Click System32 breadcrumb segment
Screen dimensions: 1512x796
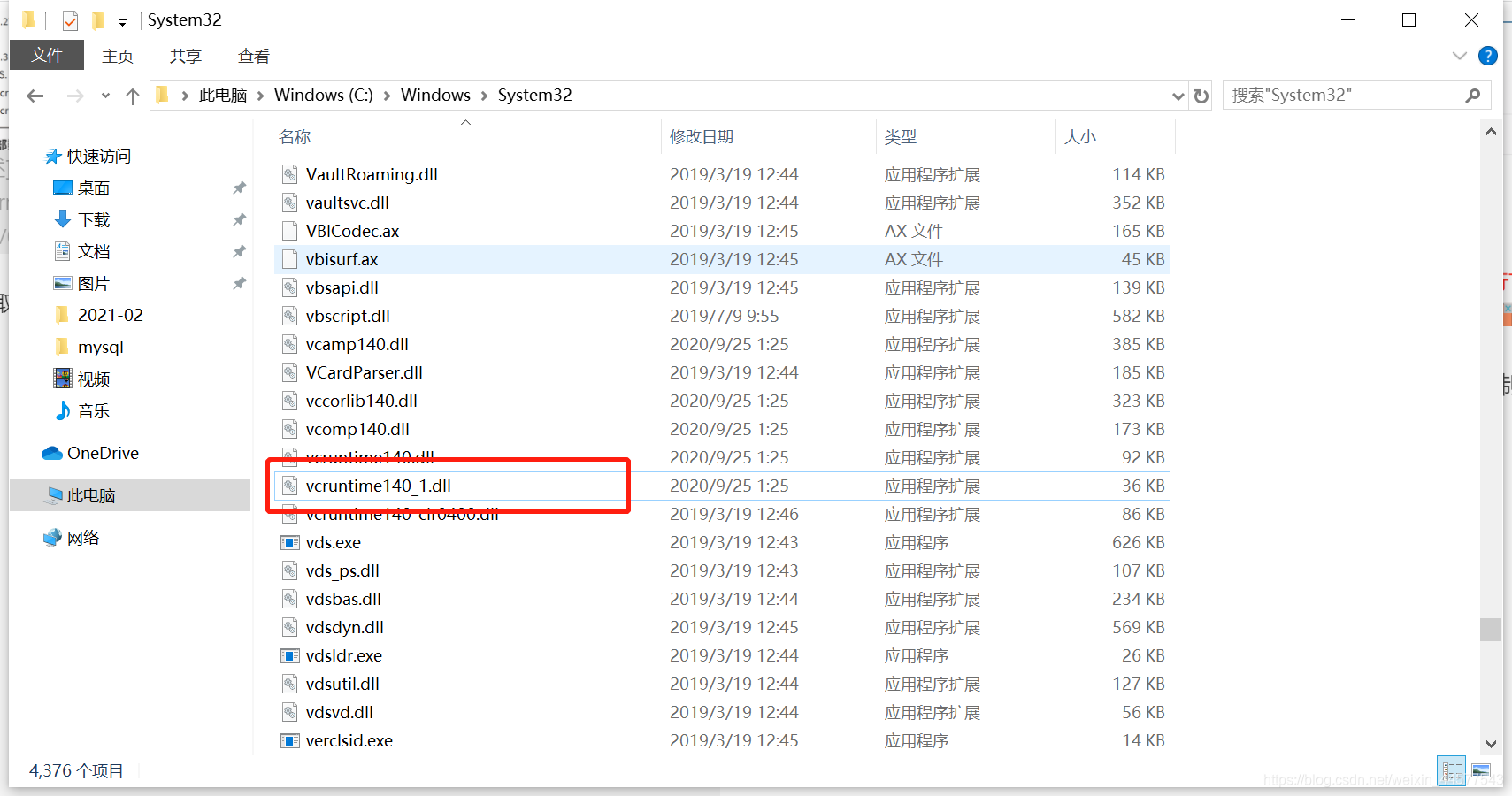pyautogui.click(x=535, y=95)
